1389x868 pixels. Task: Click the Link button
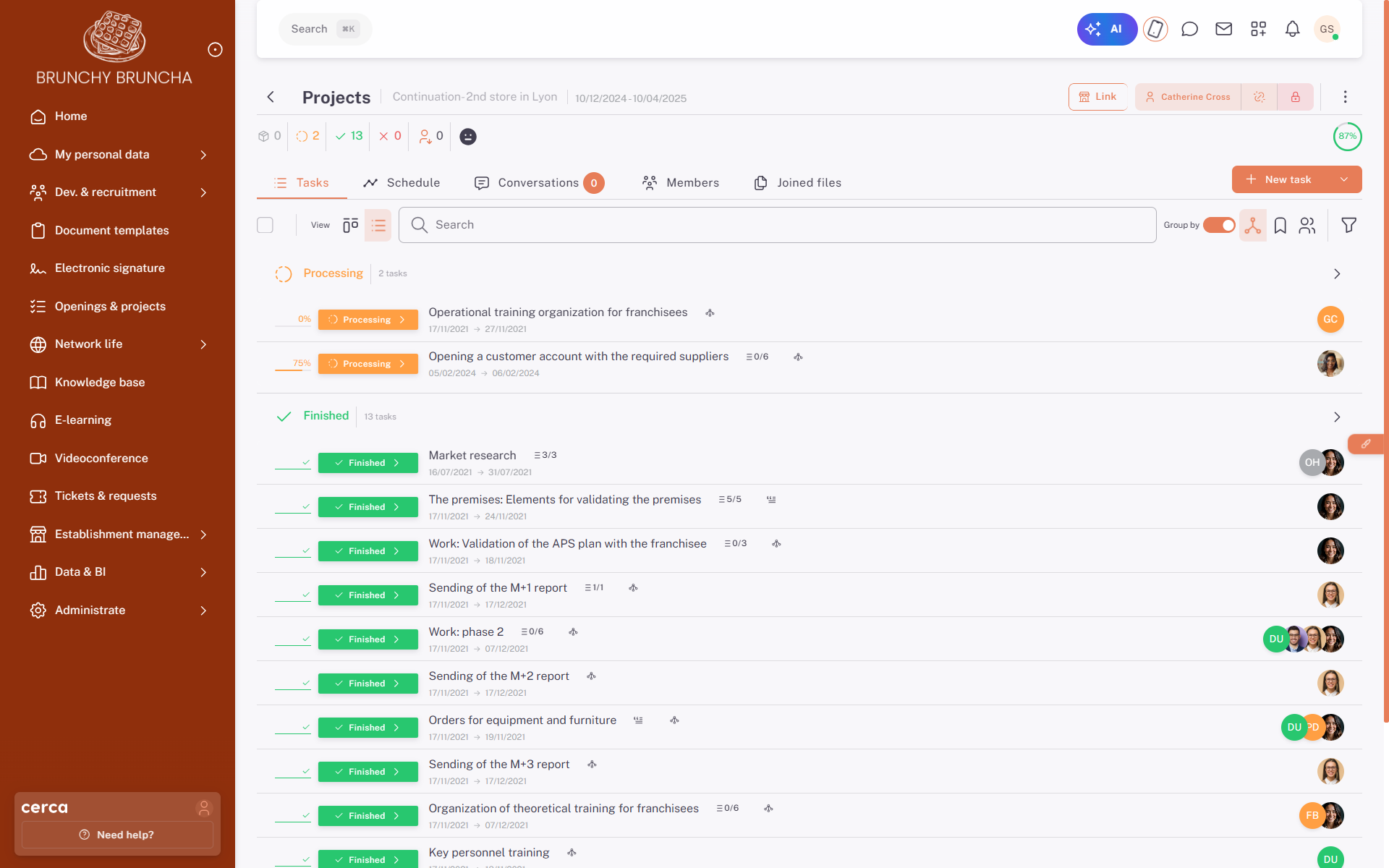coord(1097,97)
